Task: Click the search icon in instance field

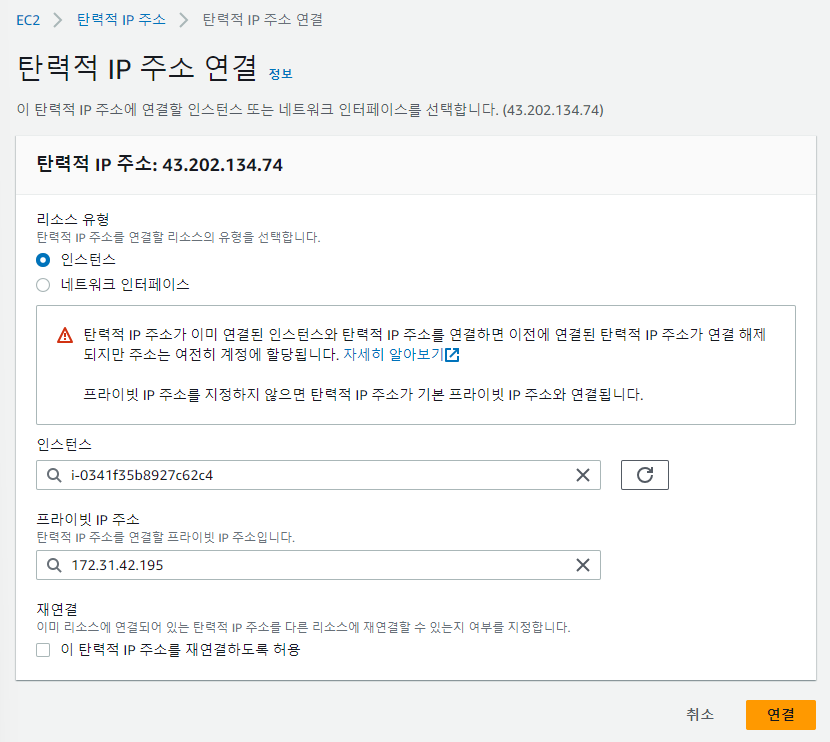Action: pos(54,475)
